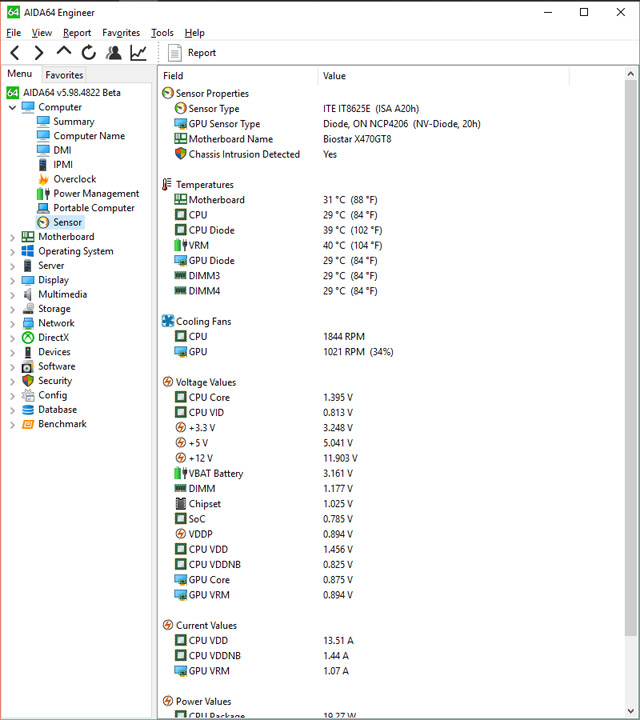Select the CPU Core voltage row
Viewport: 640px width, 720px height.
(365, 397)
